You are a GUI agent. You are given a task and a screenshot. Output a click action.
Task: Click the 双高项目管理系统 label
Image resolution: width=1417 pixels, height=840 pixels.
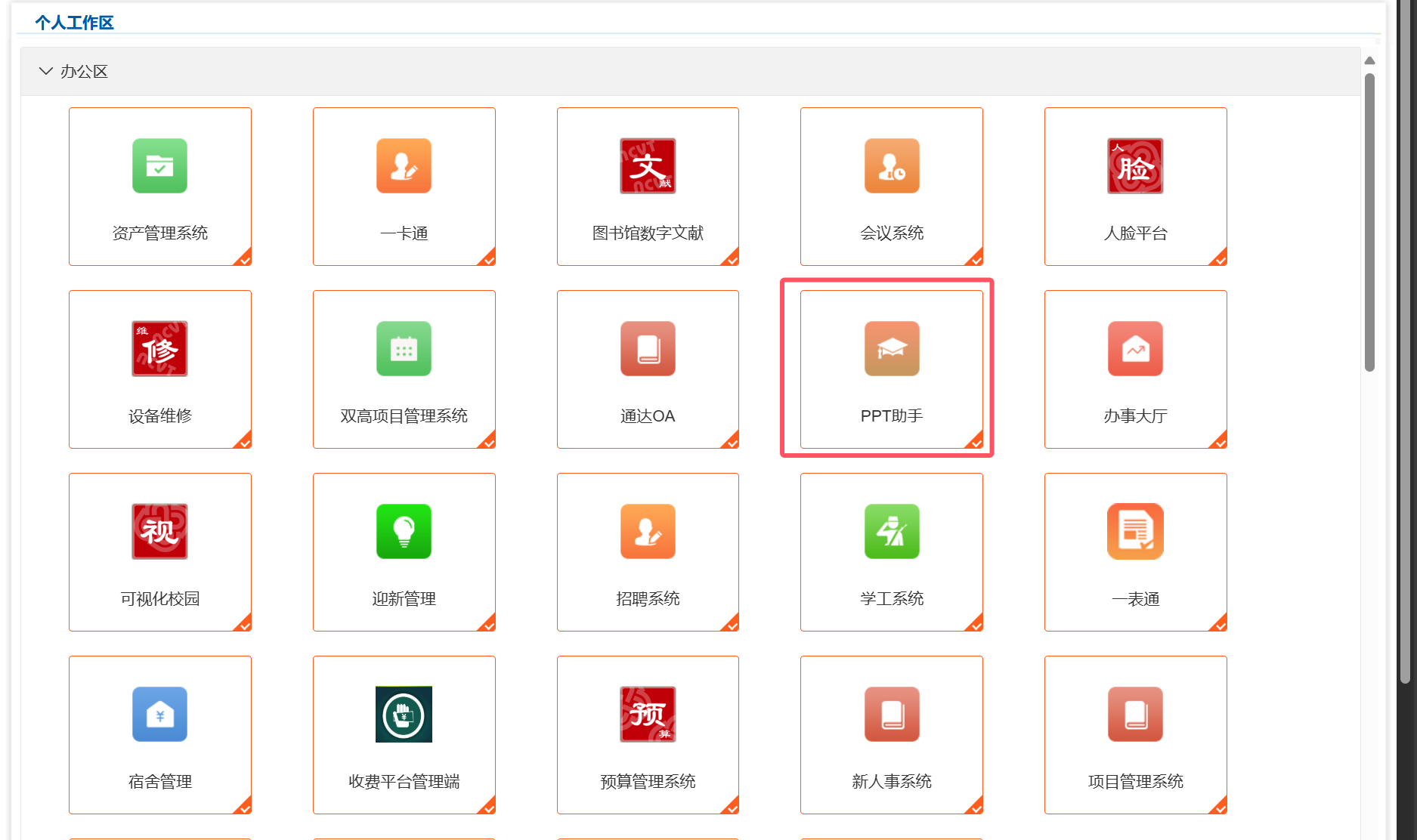[x=404, y=416]
